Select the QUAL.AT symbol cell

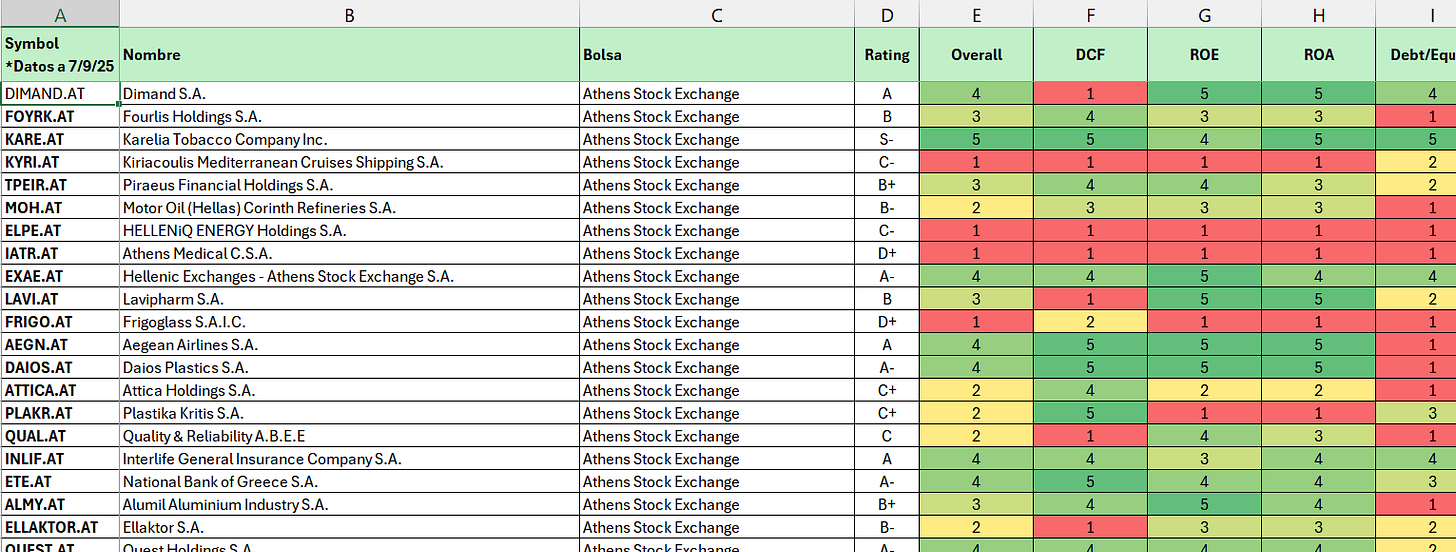point(60,436)
